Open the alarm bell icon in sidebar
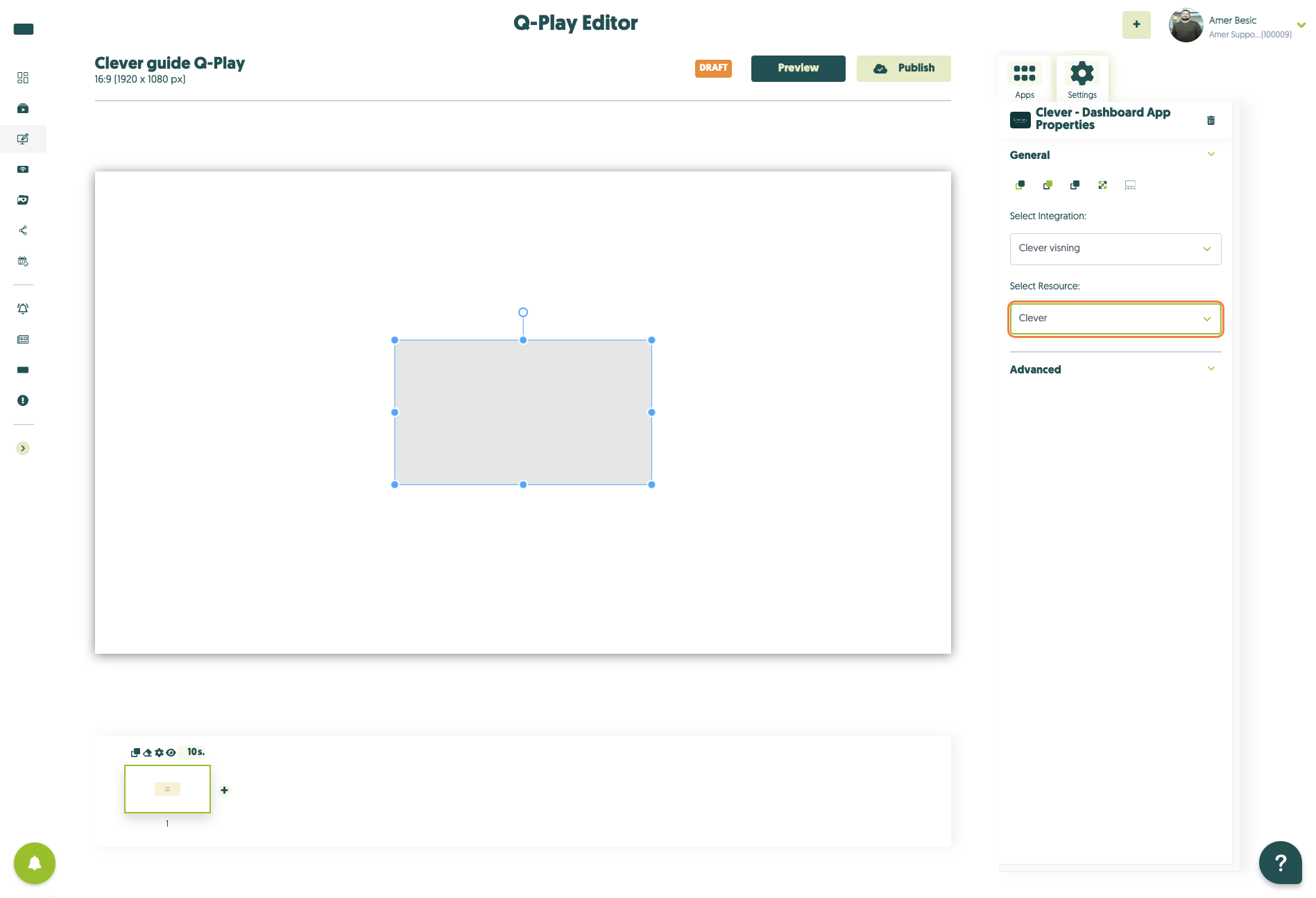This screenshot has height=898, width=1316. pyautogui.click(x=23, y=309)
